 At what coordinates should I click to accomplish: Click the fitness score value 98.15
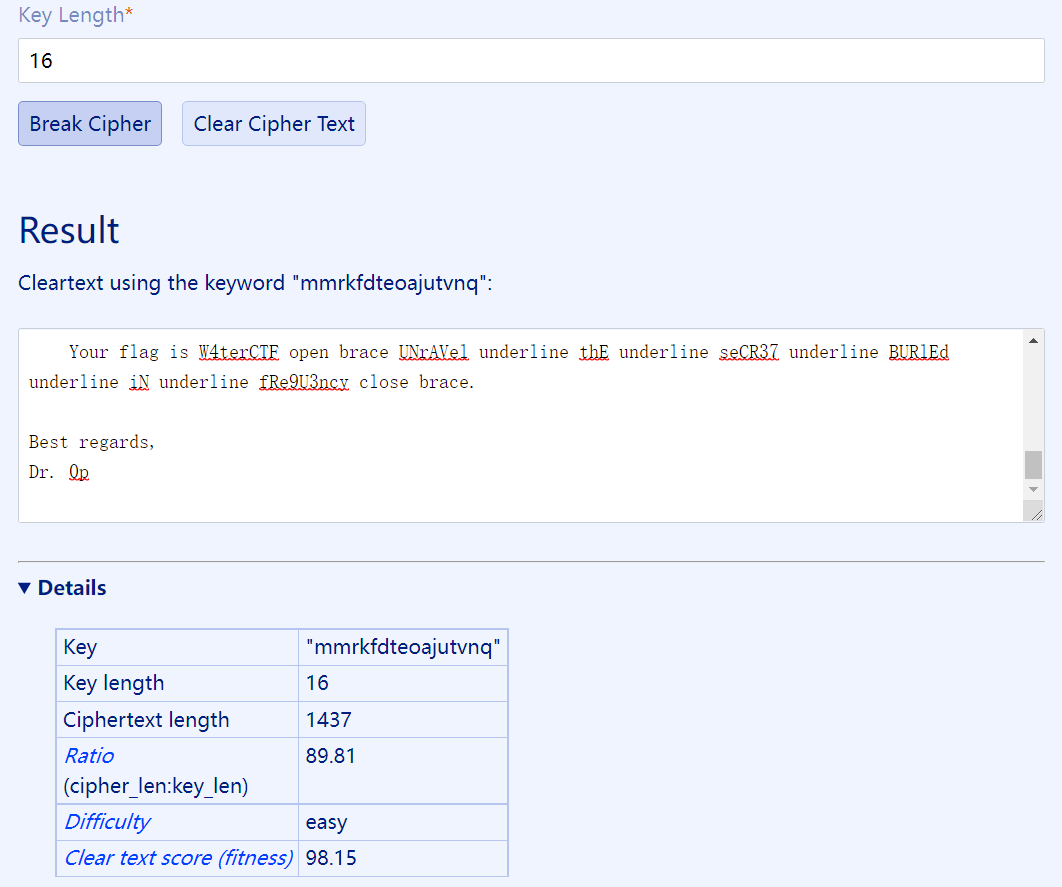point(331,858)
